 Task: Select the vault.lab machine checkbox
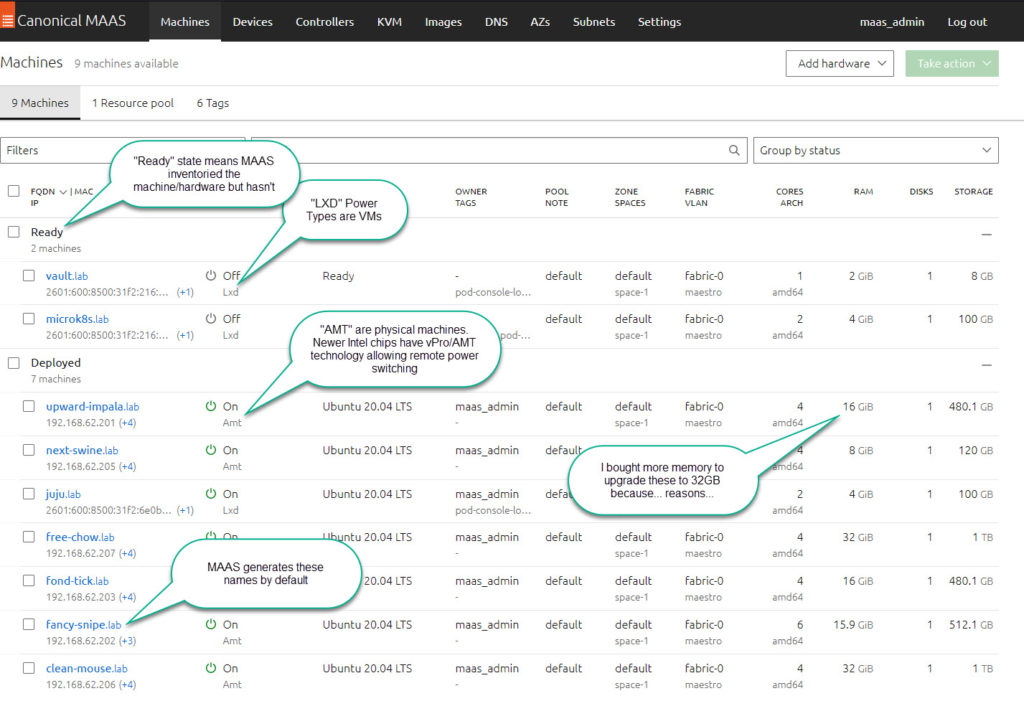pyautogui.click(x=29, y=276)
